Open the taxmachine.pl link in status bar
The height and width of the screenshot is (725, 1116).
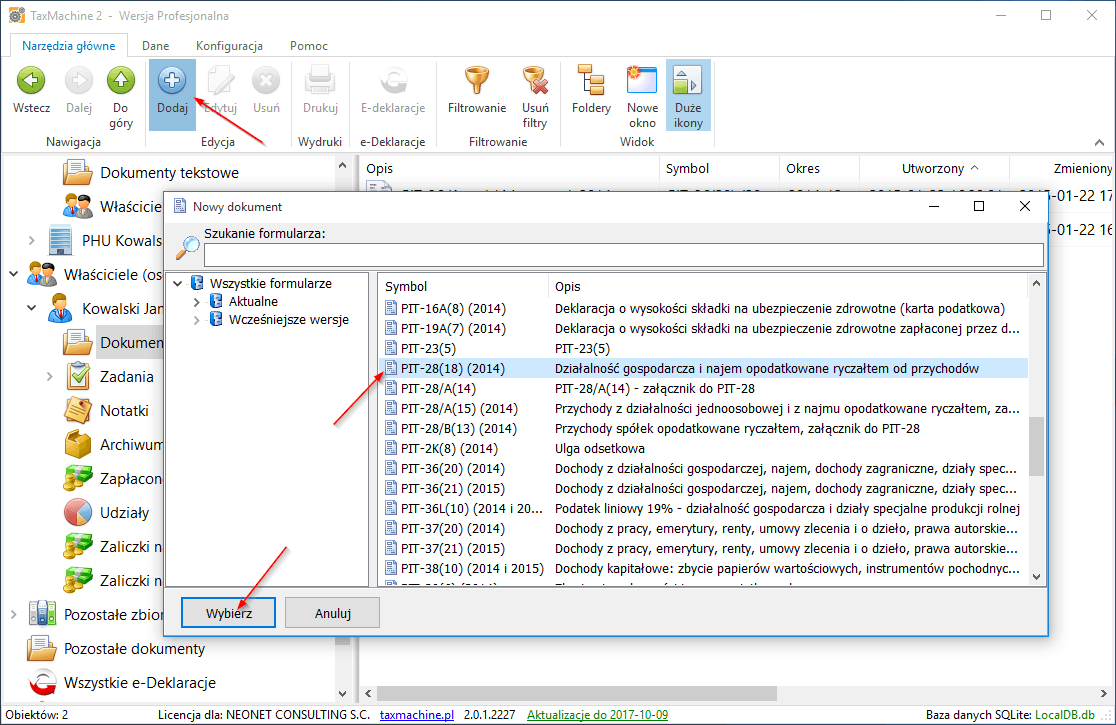pyautogui.click(x=418, y=716)
